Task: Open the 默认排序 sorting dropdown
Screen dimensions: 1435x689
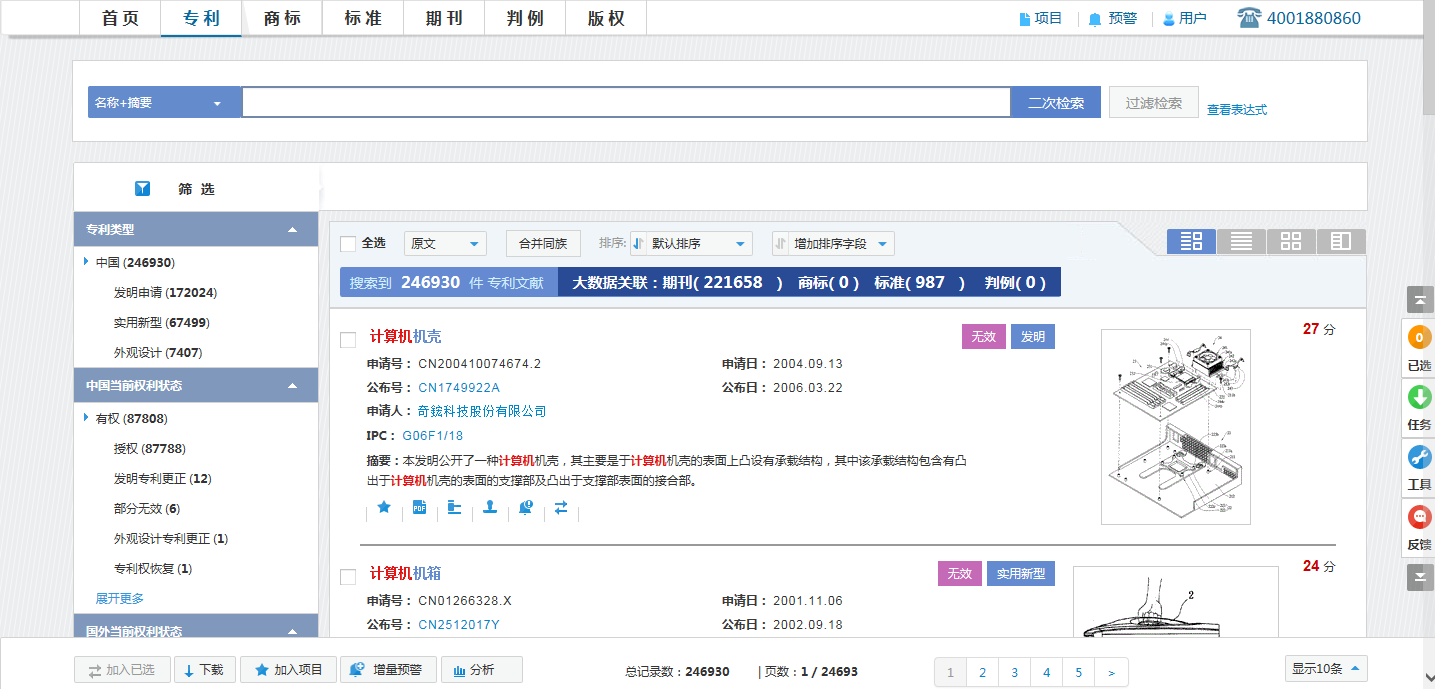Action: tap(691, 244)
